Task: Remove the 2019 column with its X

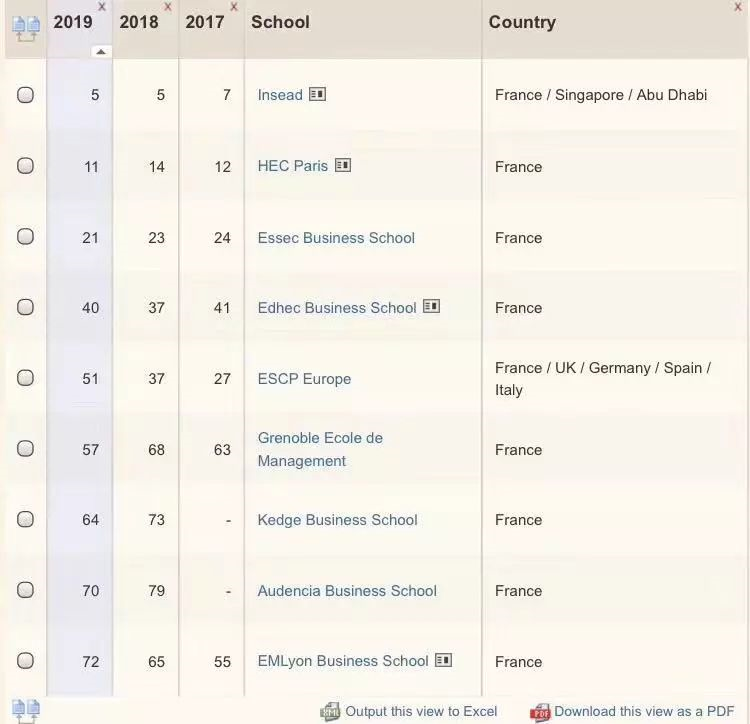Action: 102,7
